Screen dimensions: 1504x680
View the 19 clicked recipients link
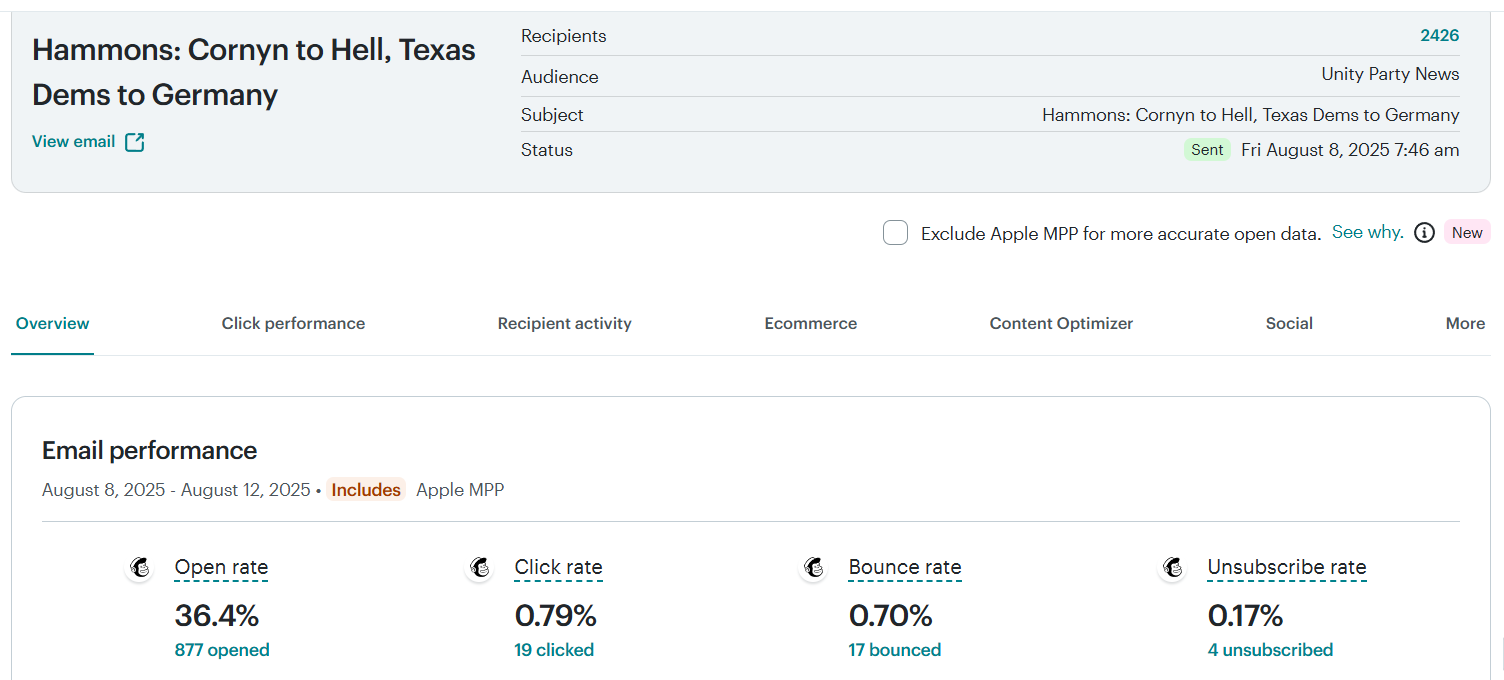coord(554,650)
